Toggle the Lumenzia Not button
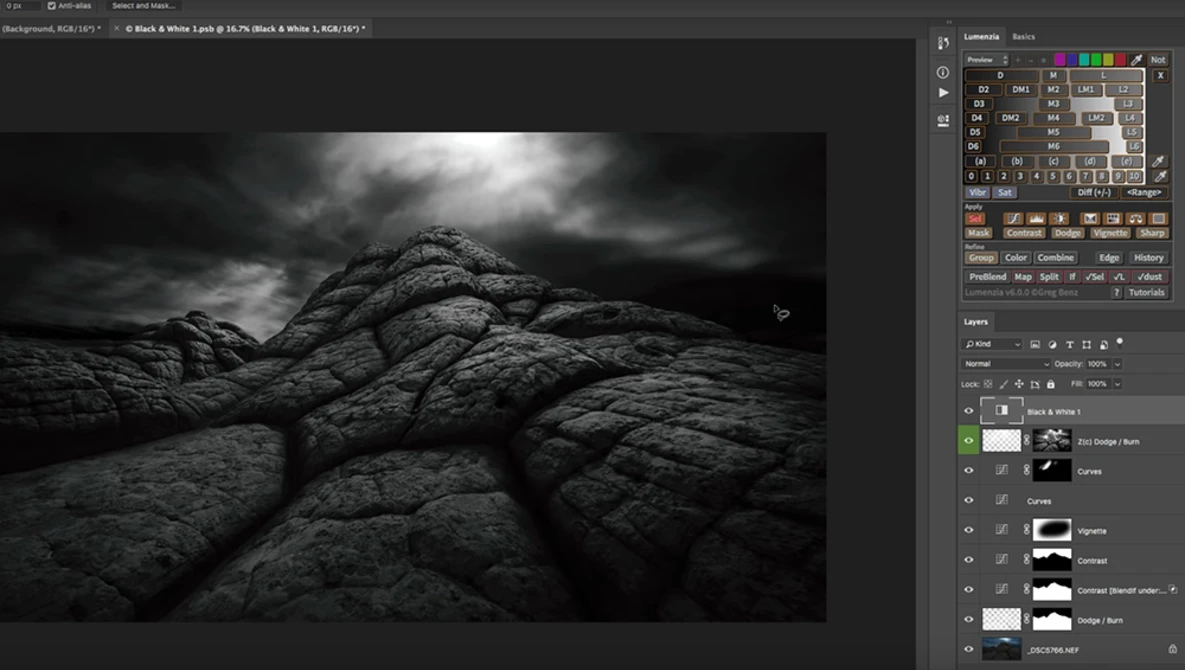Screen dimensions: 1185x670 click(1158, 60)
